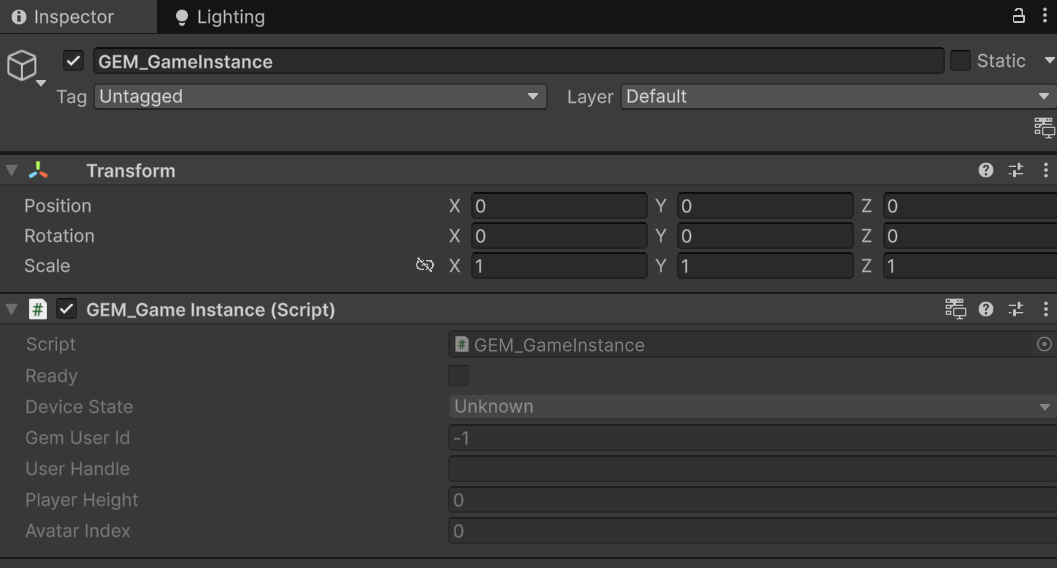Open the Tag dropdown showing Untagged
This screenshot has height=568, width=1057.
tap(320, 97)
